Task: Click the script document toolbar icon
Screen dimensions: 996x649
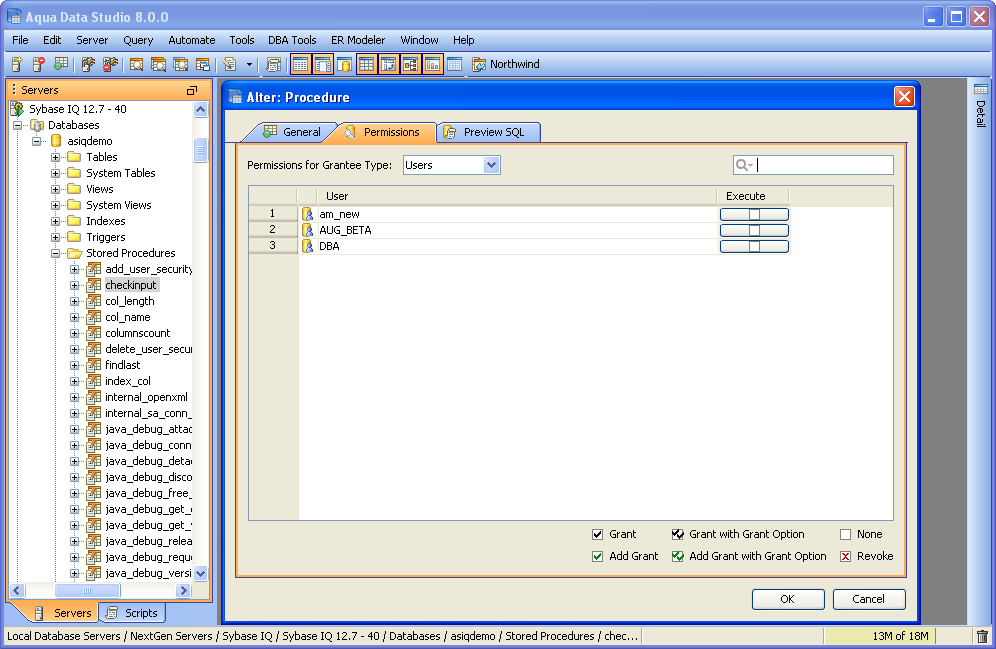Action: (230, 64)
